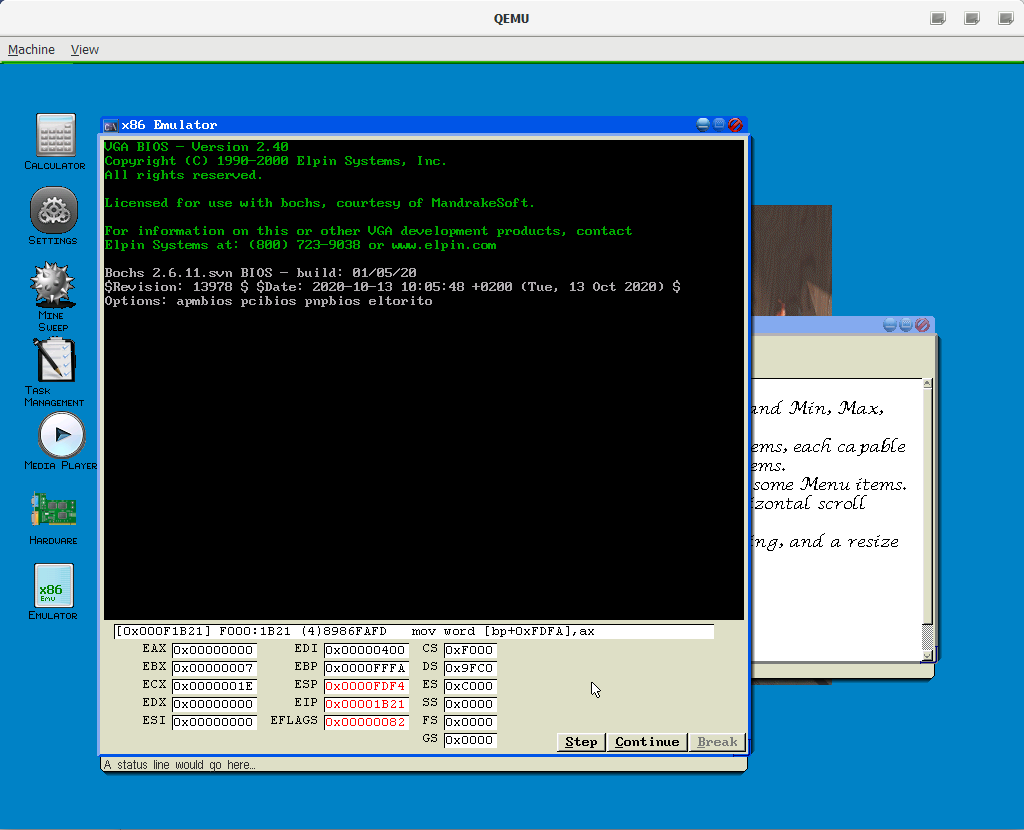Select the FS segment register field
Image resolution: width=1024 pixels, height=830 pixels.
click(470, 722)
